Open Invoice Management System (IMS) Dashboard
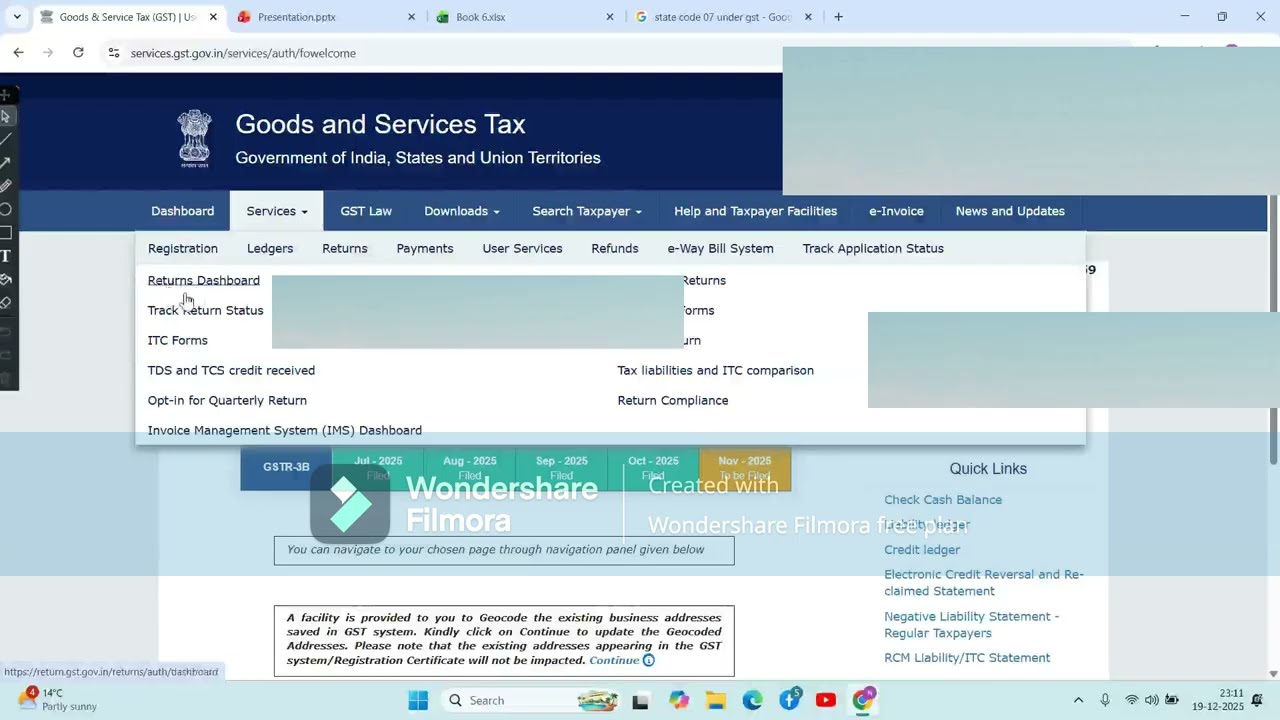1280x720 pixels. point(285,430)
